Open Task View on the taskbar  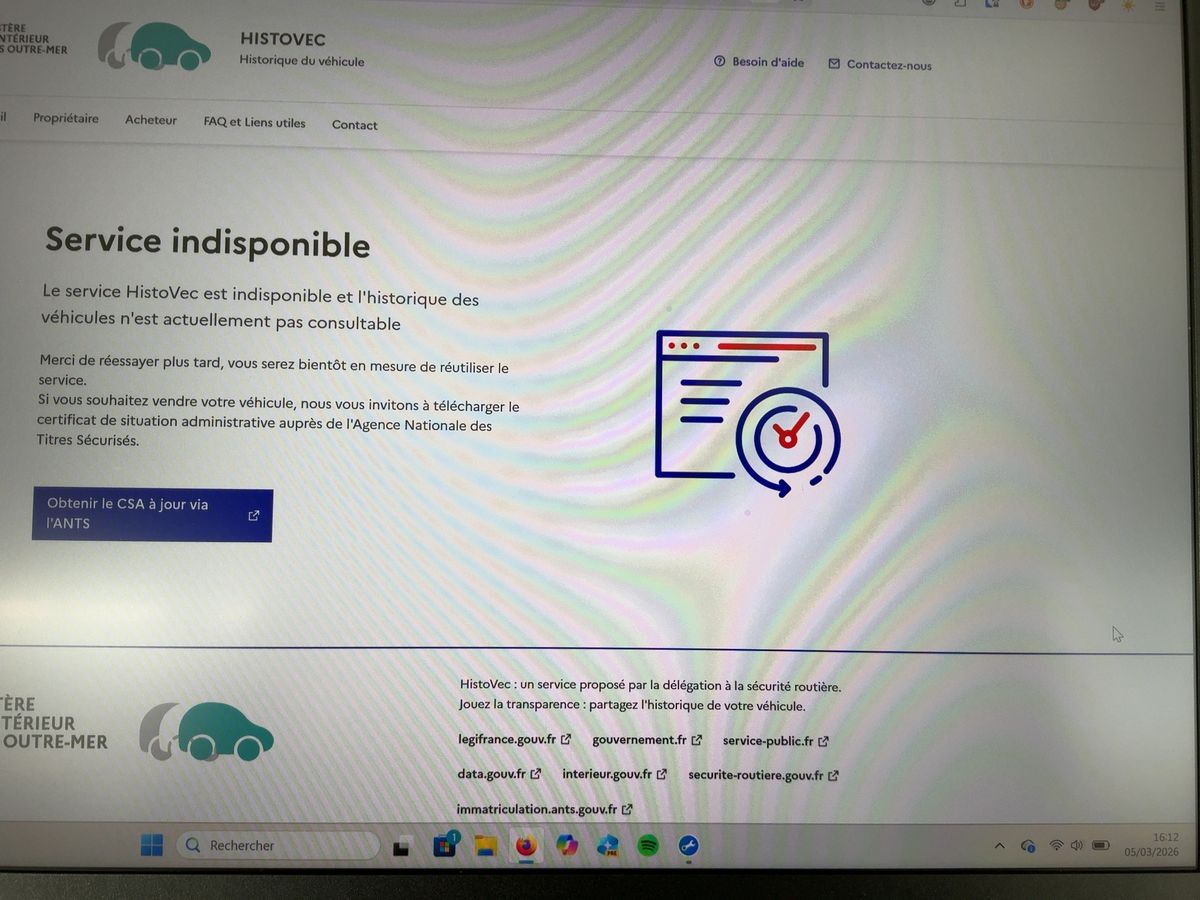point(401,847)
